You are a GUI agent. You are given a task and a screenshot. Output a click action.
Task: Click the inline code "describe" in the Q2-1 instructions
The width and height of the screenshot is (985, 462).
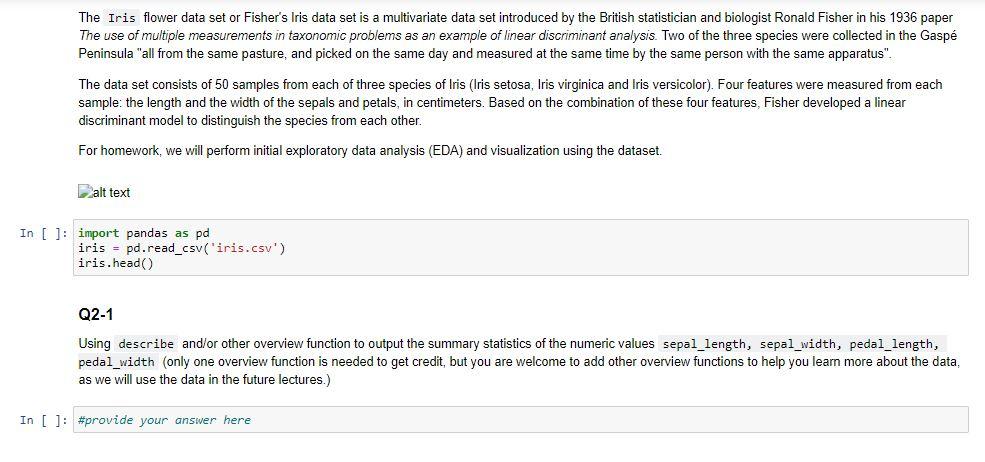point(146,344)
